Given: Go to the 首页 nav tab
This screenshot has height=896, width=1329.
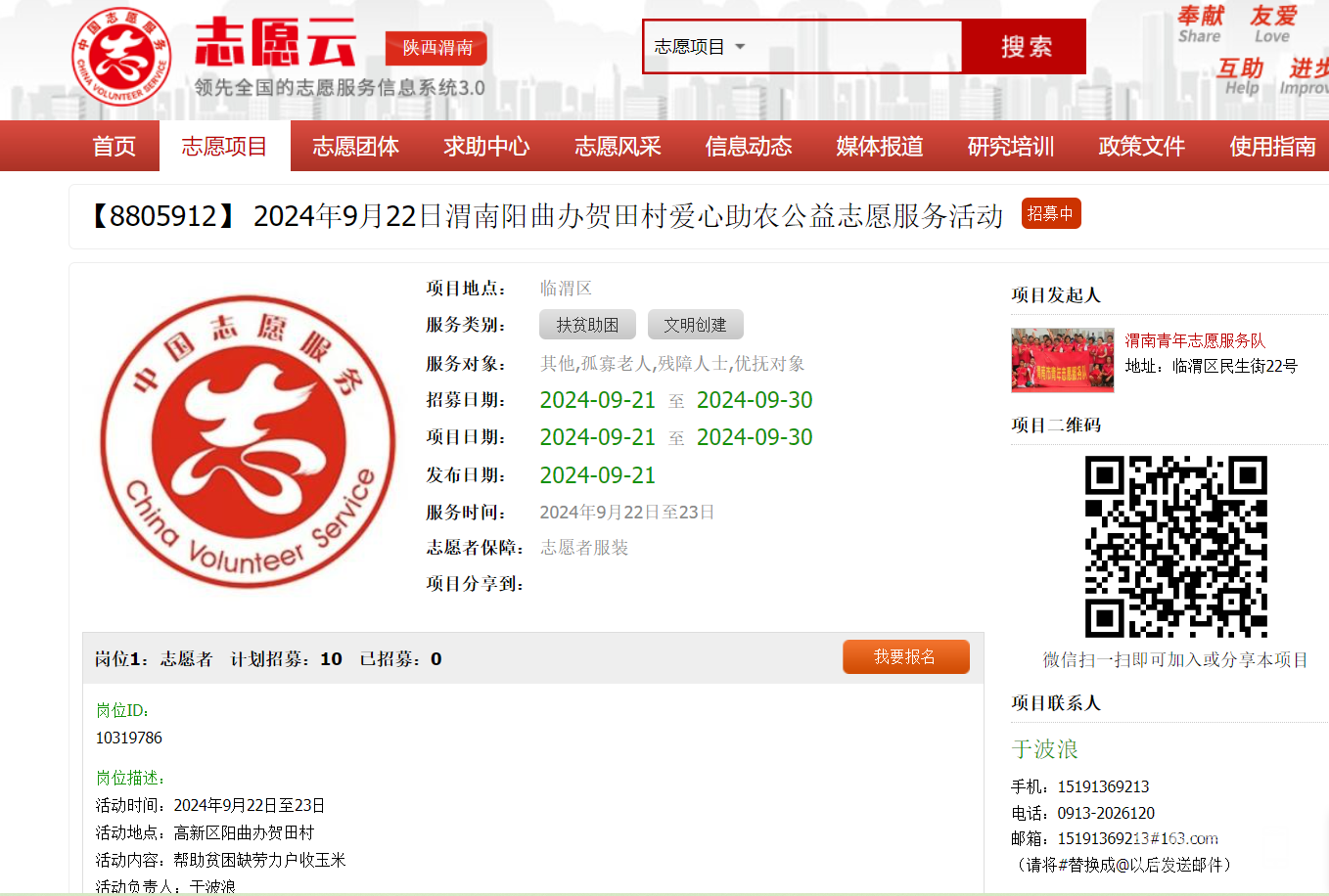Looking at the screenshot, I should click(x=115, y=147).
